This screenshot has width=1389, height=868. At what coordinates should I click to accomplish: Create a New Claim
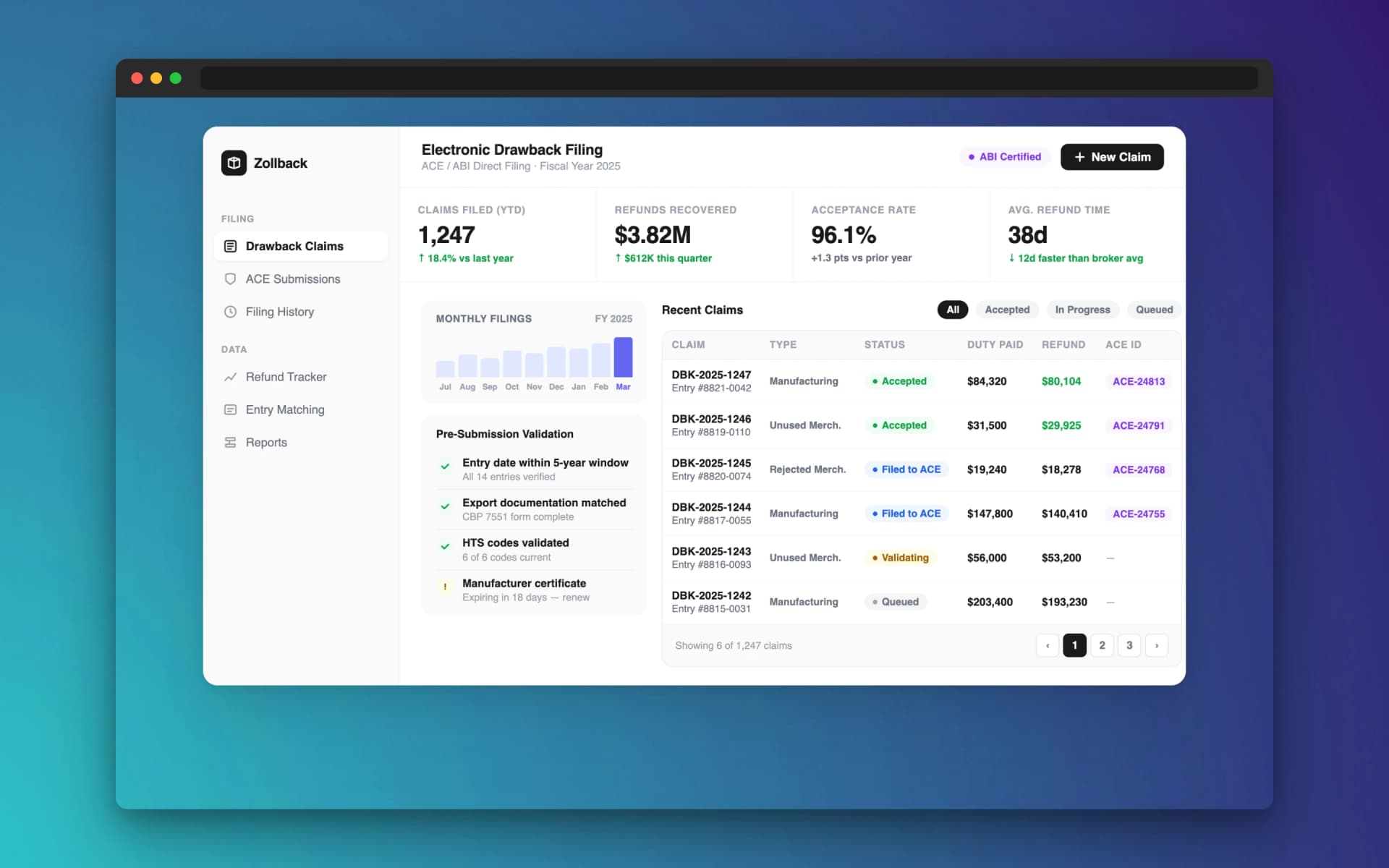pos(1111,157)
